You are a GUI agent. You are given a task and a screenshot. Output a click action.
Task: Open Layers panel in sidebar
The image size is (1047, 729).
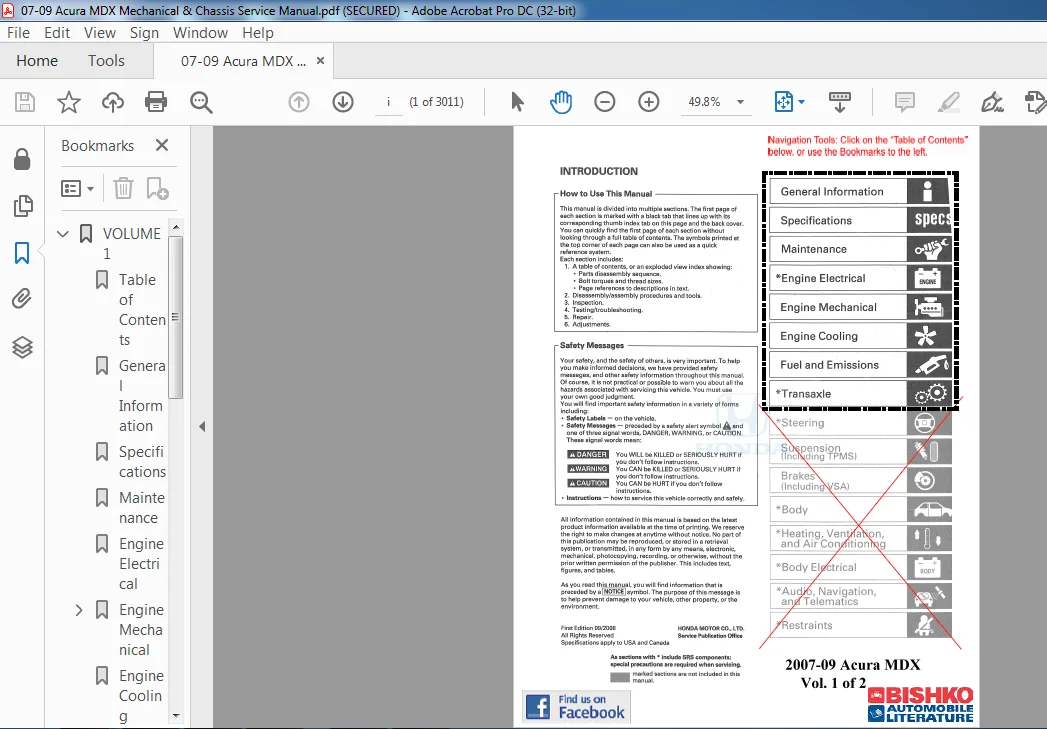(22, 347)
